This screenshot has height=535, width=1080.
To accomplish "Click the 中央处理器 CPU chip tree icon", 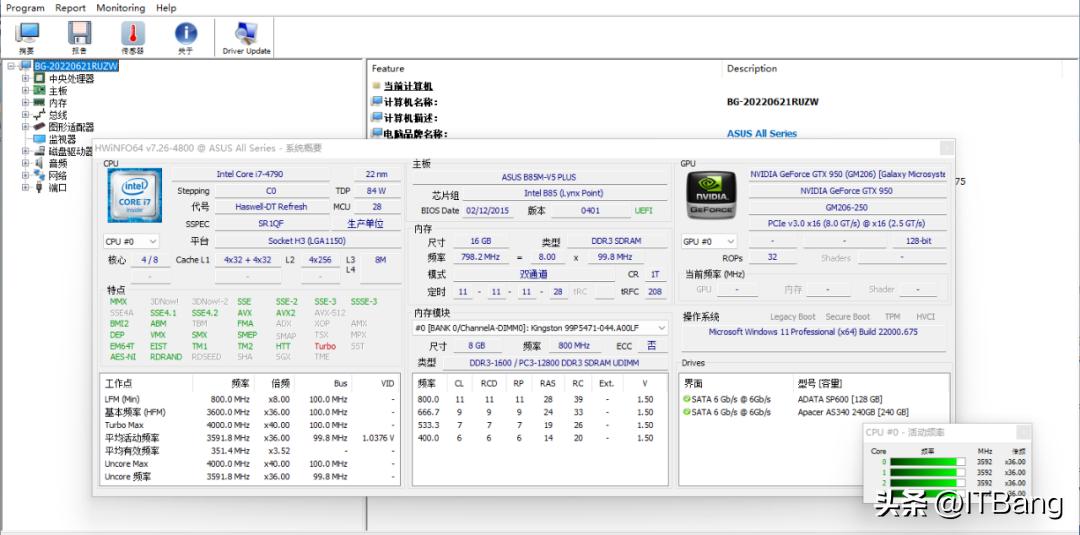I will coord(39,78).
